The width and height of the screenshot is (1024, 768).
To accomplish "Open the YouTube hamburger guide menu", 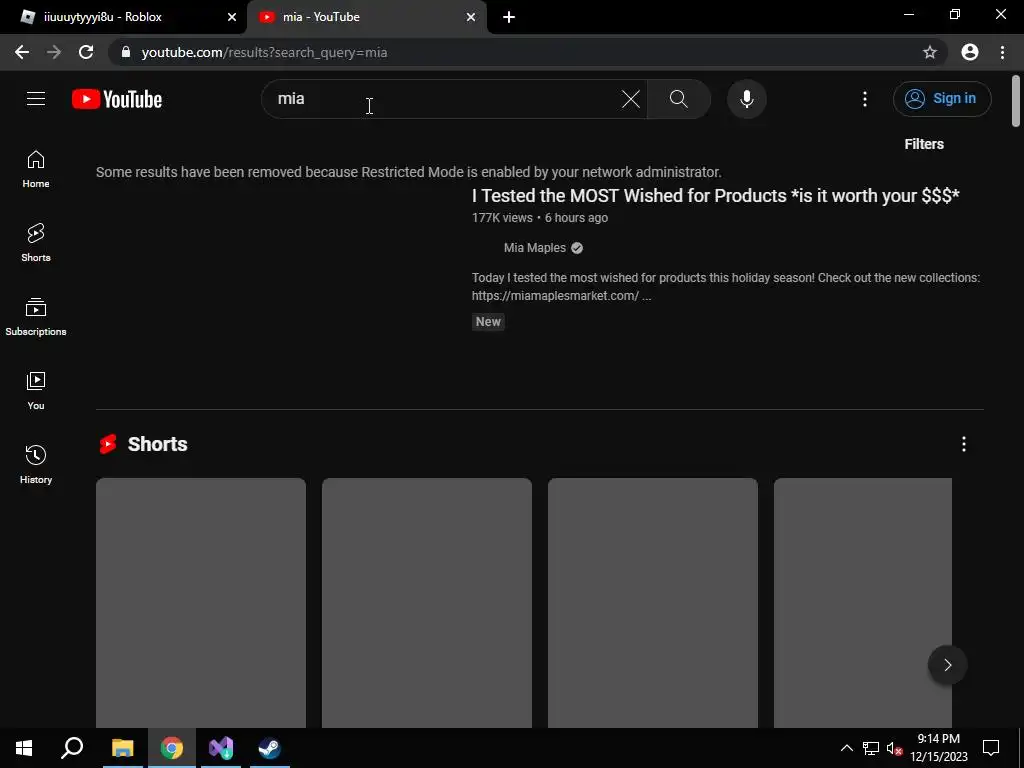I will point(36,99).
